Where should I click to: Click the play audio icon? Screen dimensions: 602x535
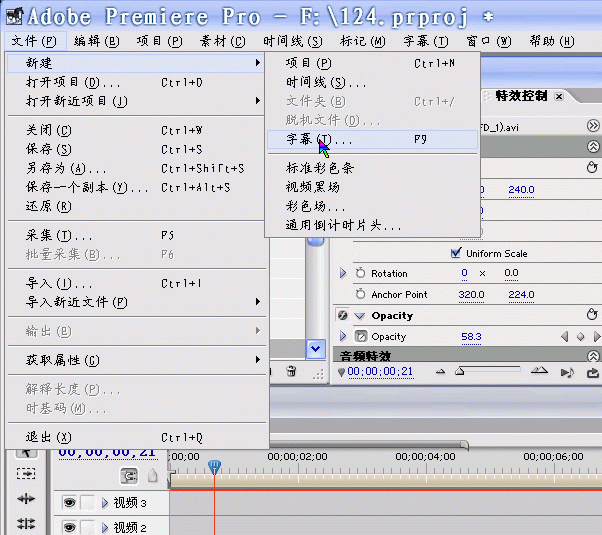click(x=567, y=372)
